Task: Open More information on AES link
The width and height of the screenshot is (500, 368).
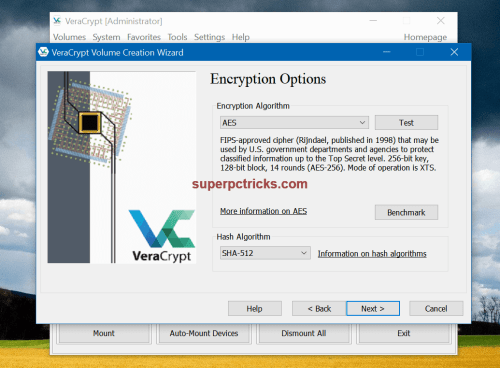Action: pos(263,211)
